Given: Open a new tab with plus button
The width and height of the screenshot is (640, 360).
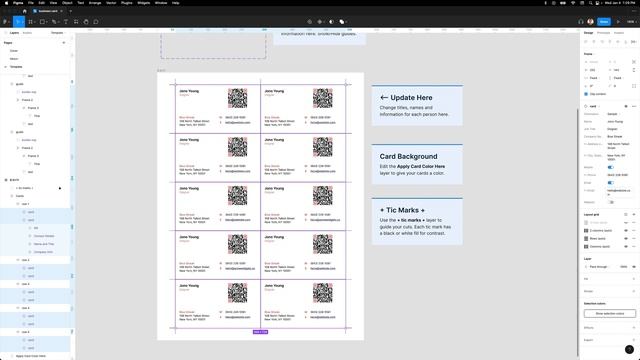Looking at the screenshot, I should 71,11.
